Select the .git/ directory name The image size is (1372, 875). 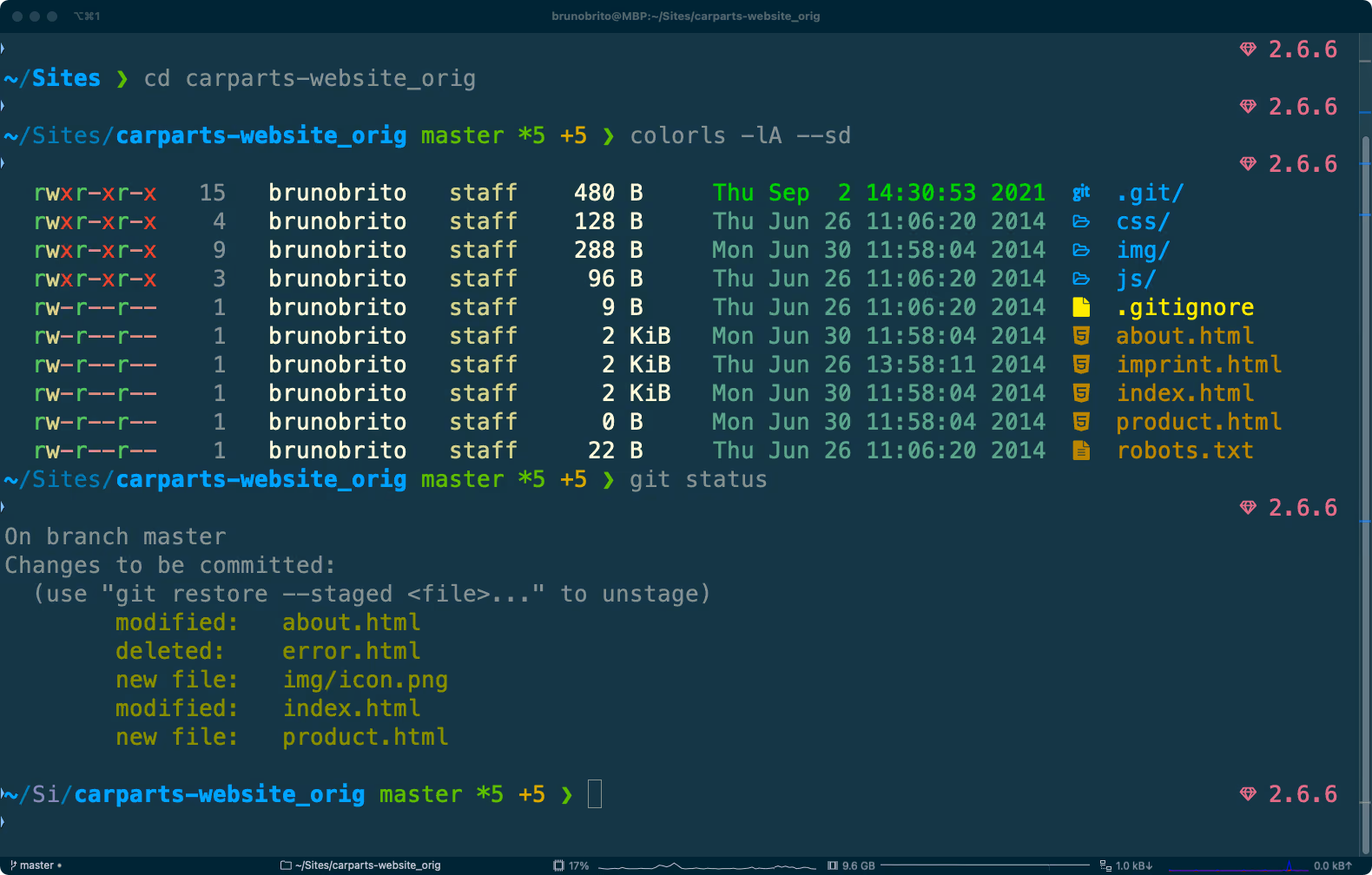1150,193
